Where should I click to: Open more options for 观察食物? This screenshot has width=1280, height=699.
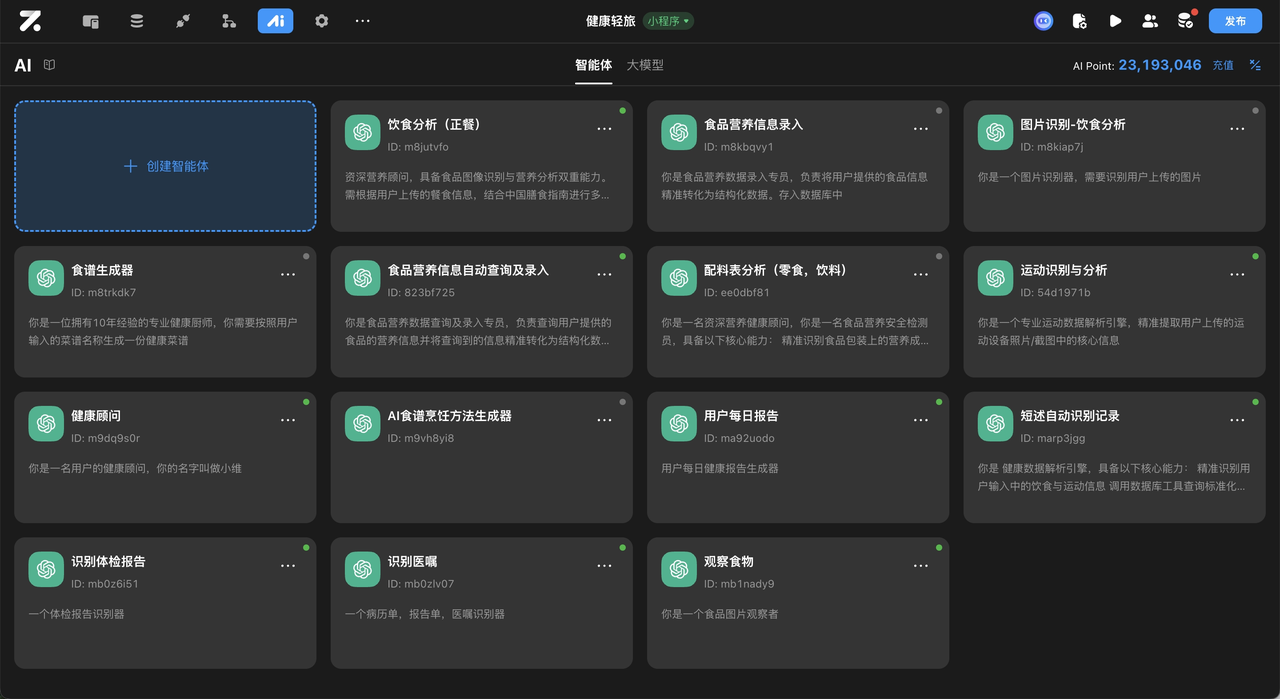coord(921,566)
